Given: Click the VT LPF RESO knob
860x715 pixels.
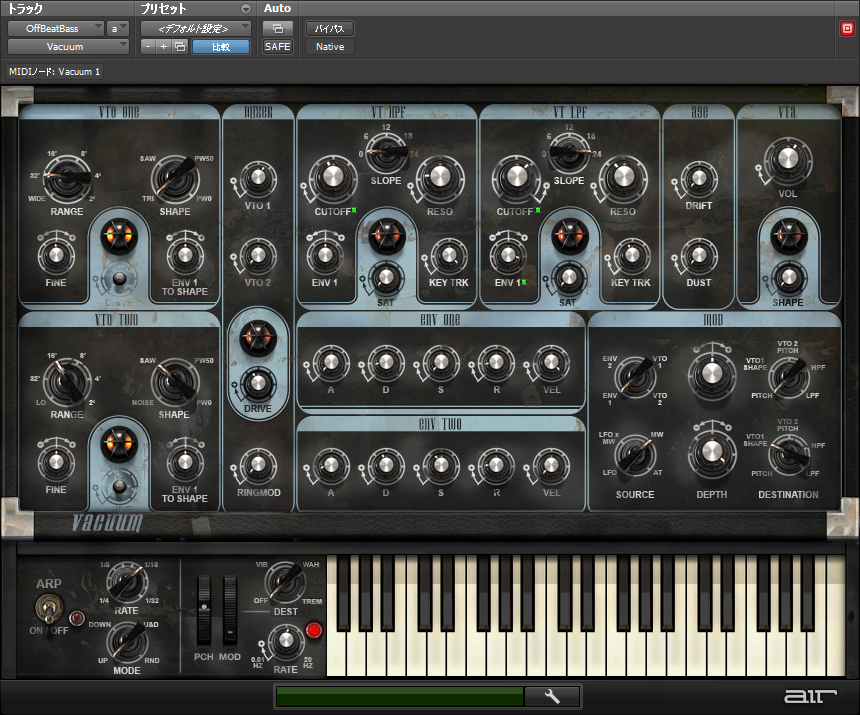Looking at the screenshot, I should point(623,177).
